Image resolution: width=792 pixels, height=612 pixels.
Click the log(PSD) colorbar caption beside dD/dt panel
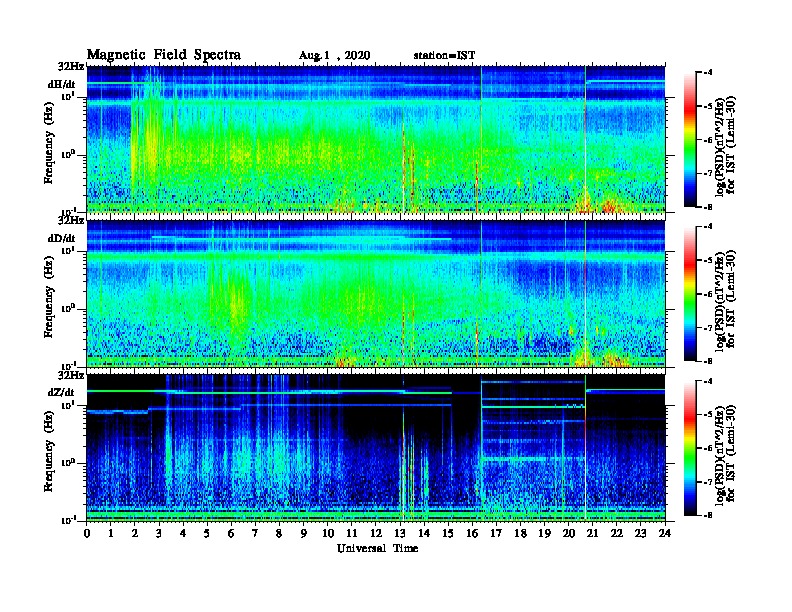[725, 300]
